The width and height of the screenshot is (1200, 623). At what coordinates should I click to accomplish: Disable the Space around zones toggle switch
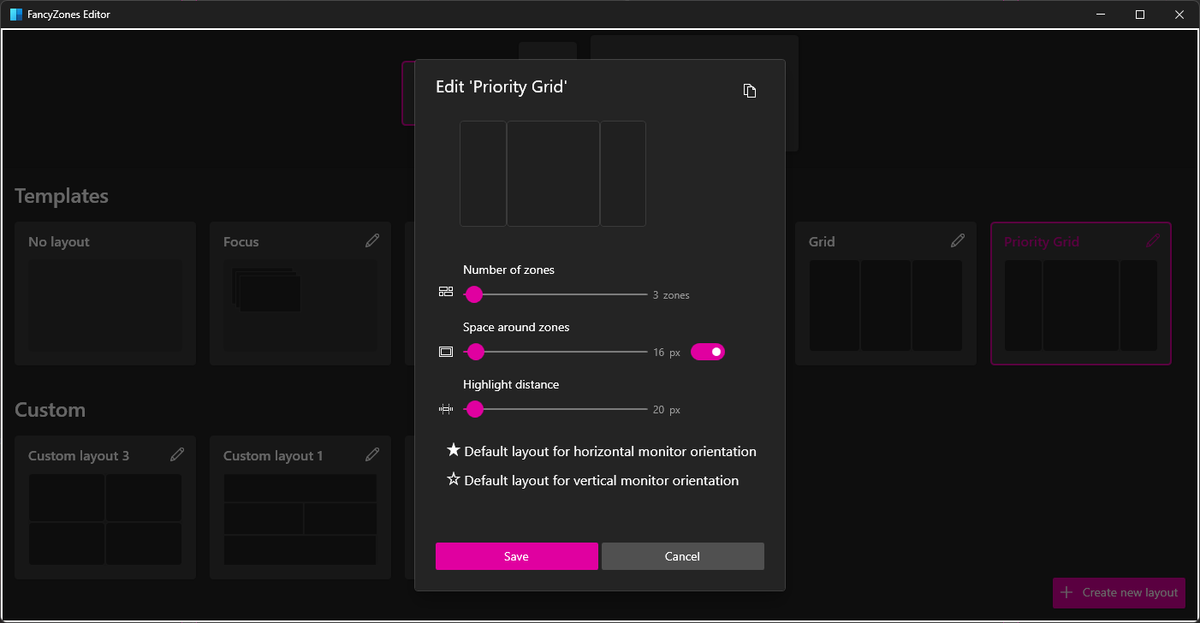pyautogui.click(x=707, y=351)
